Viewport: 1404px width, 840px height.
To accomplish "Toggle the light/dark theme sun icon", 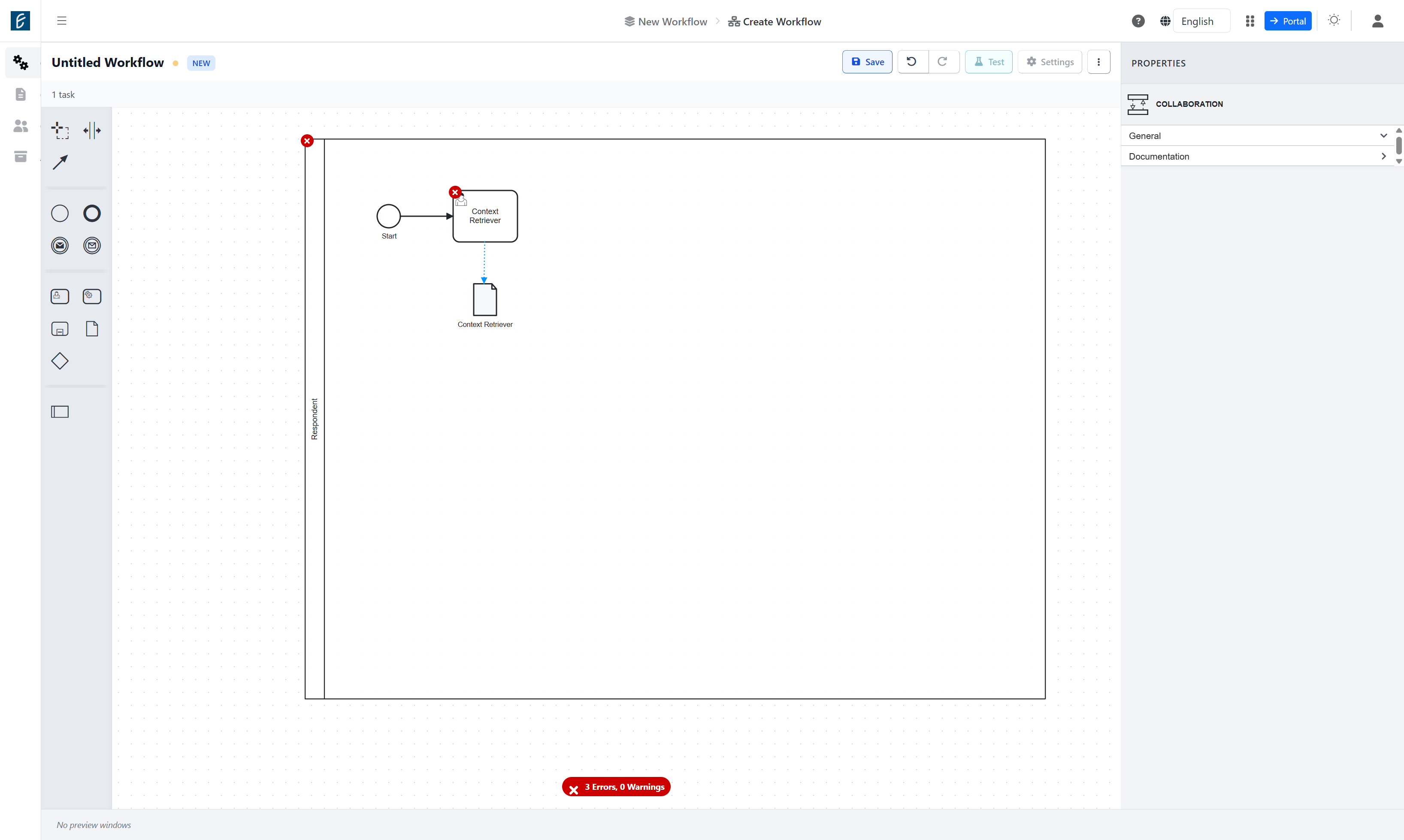I will [x=1334, y=20].
